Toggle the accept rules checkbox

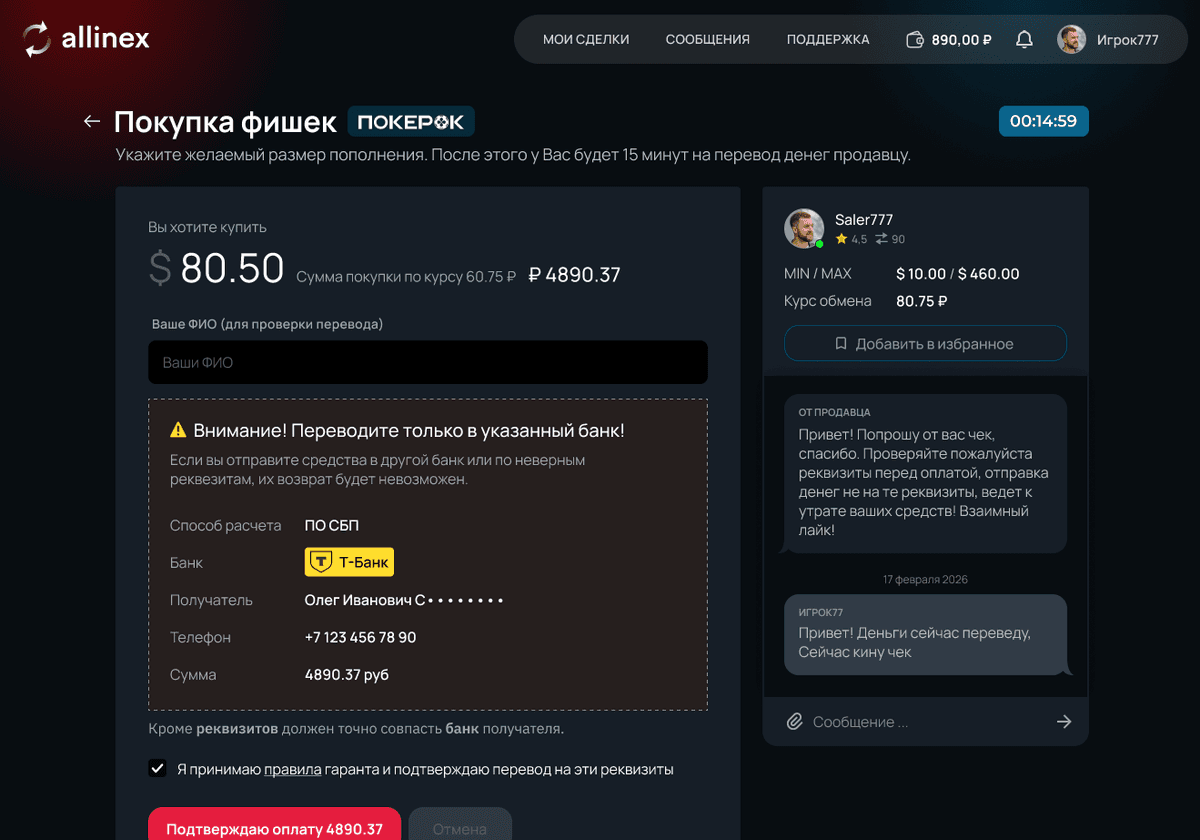[157, 768]
